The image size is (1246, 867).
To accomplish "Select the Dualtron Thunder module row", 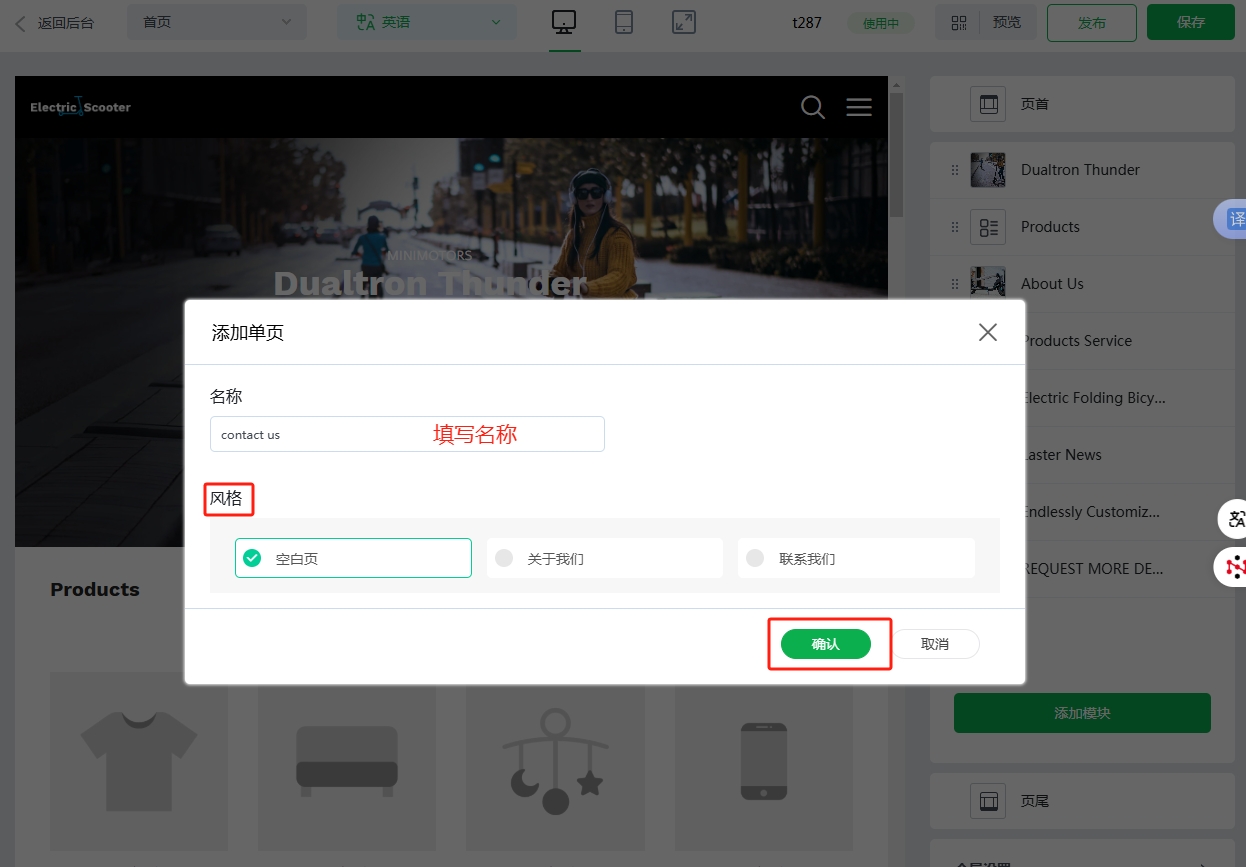I will [1082, 170].
